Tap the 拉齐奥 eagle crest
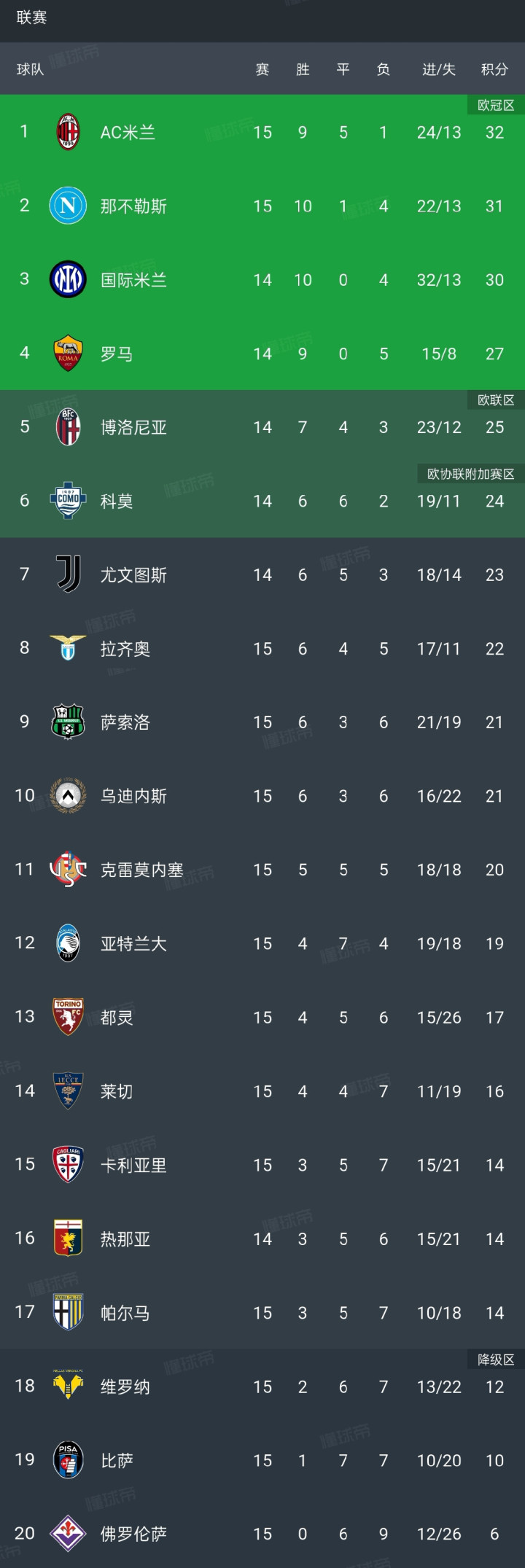The image size is (525, 1568). click(x=68, y=648)
